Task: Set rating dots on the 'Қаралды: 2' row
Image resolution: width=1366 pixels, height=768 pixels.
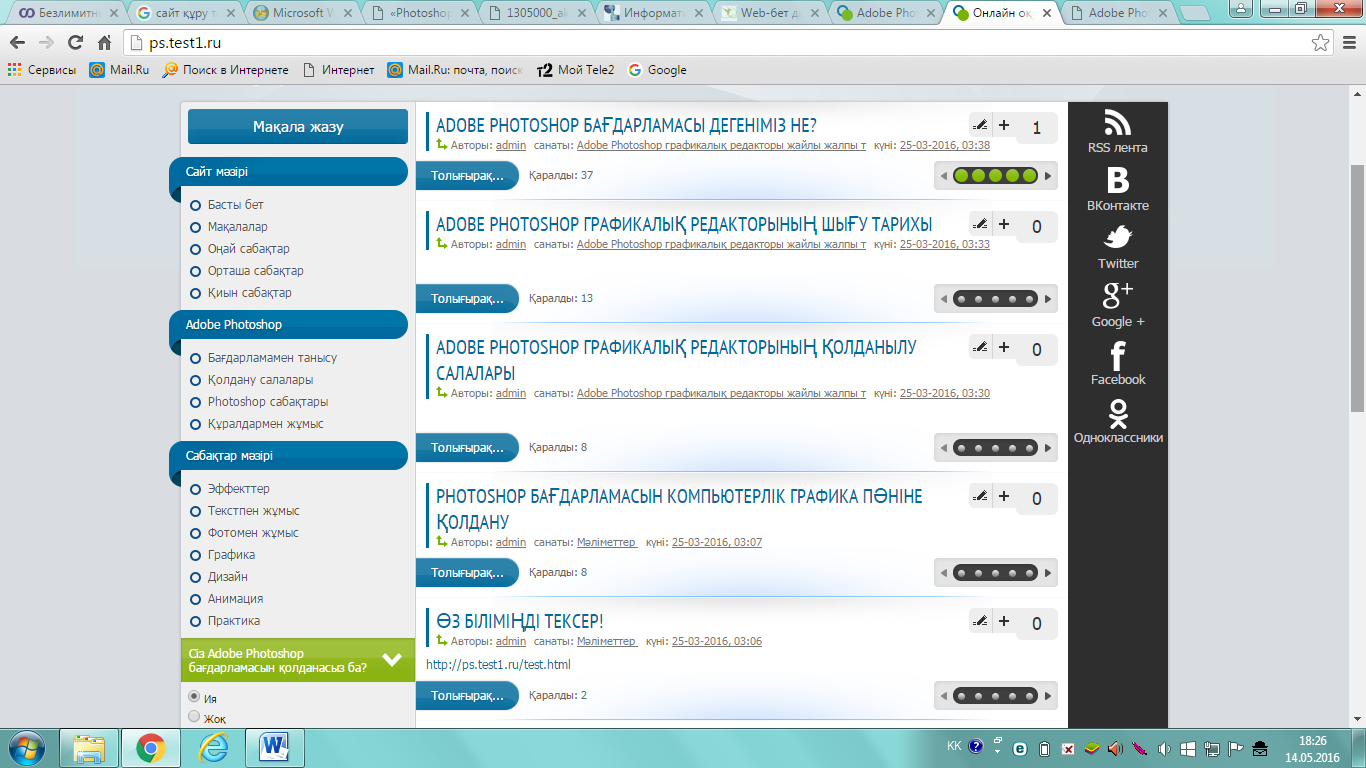Action: (995, 696)
